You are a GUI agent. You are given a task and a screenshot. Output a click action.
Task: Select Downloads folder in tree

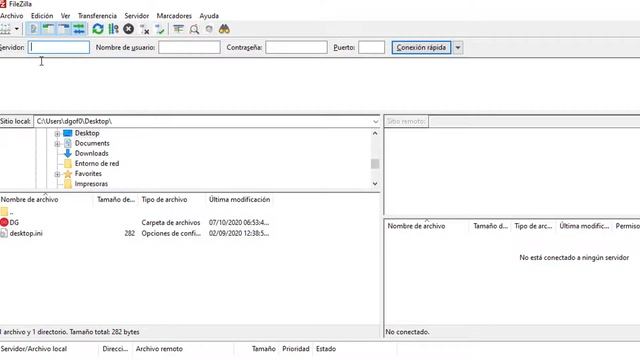[x=91, y=153]
